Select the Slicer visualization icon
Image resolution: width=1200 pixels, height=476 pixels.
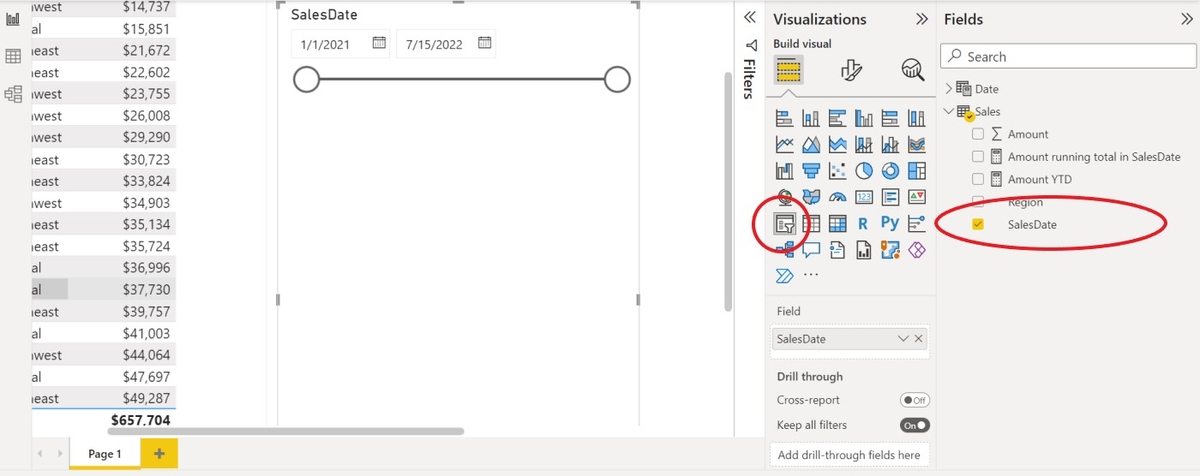point(785,223)
